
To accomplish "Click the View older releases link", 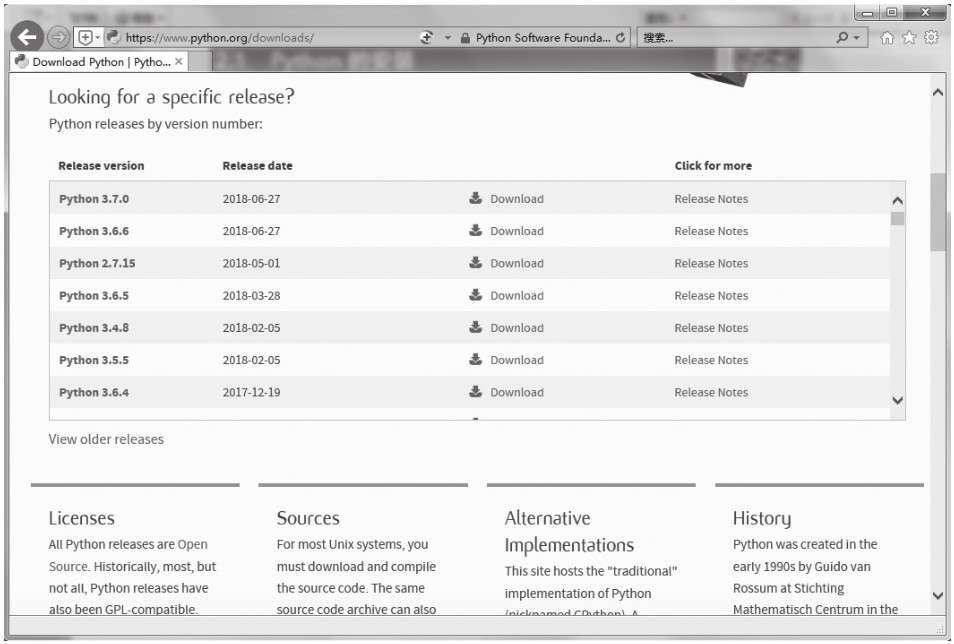I will (106, 439).
